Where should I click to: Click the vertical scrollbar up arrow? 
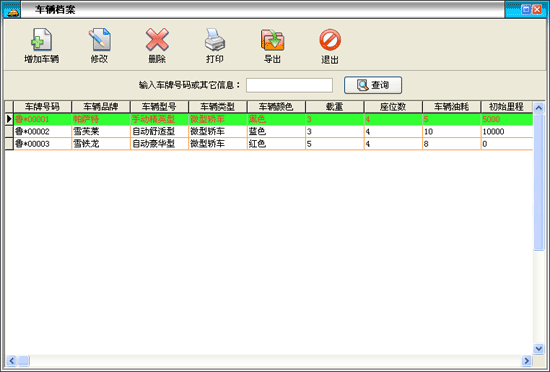[x=538, y=108]
